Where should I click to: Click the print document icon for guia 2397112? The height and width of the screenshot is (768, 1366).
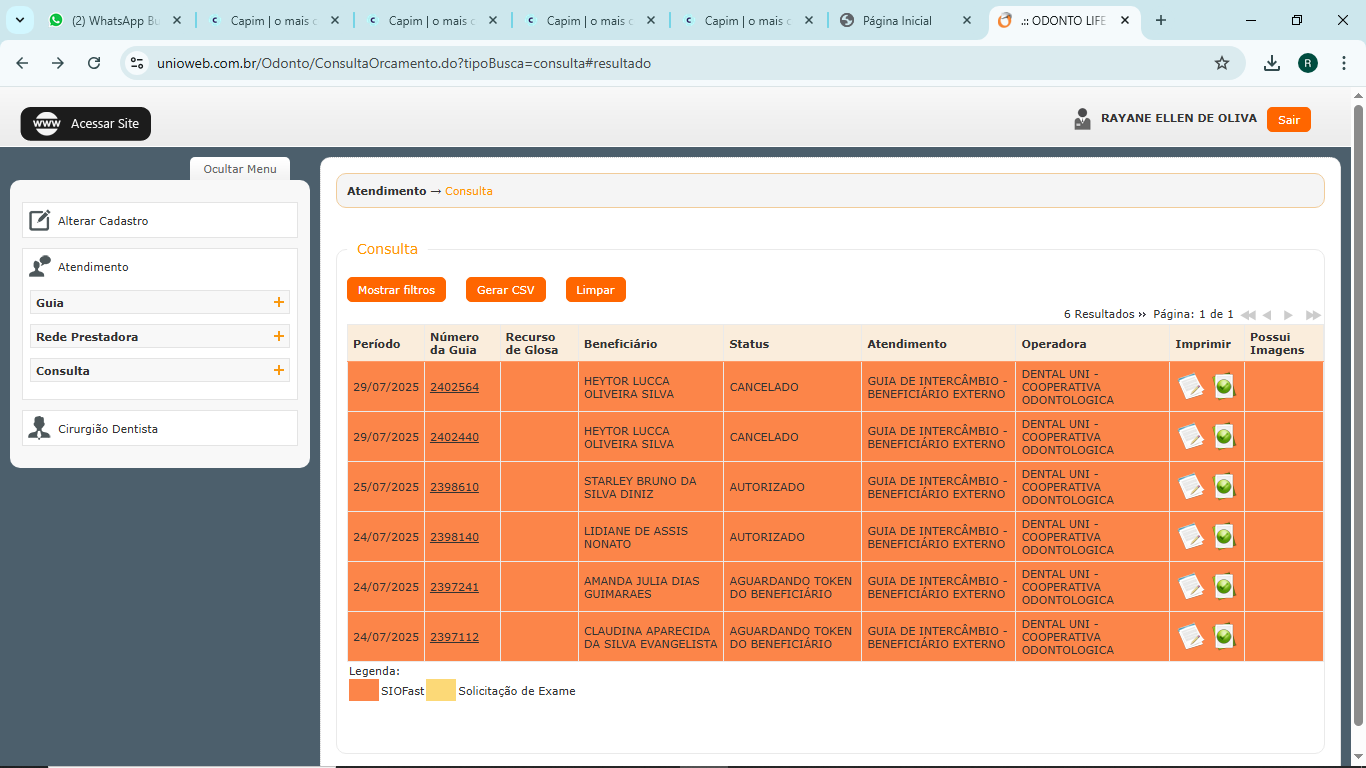tap(1190, 636)
